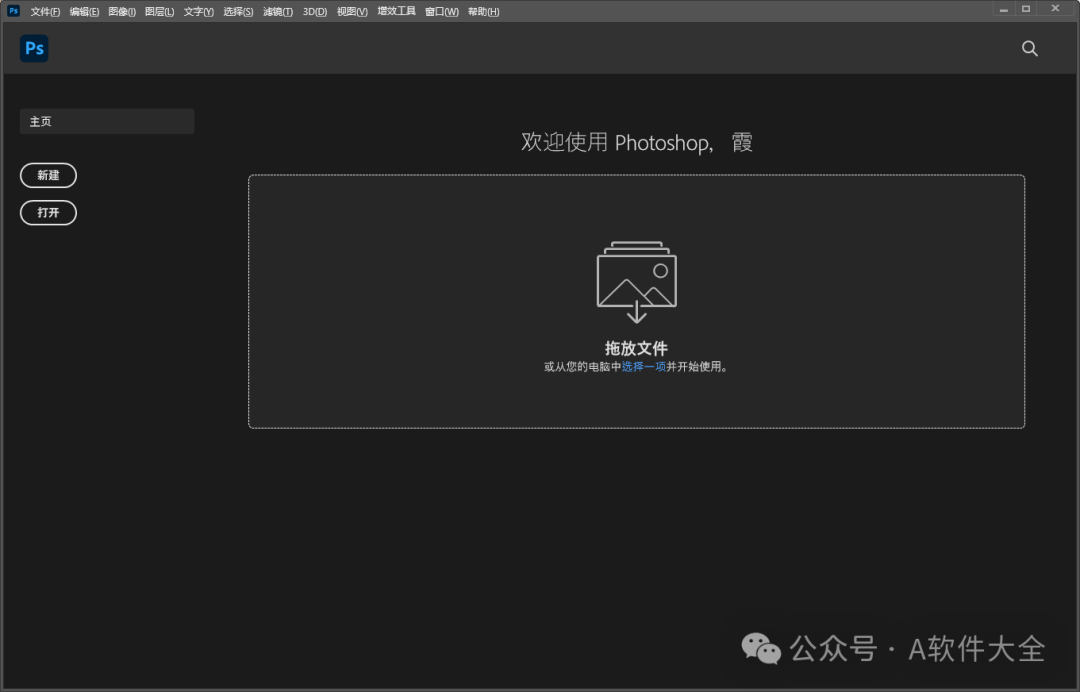This screenshot has width=1080, height=692.
Task: Open search using the magnifier icon
Action: [1029, 48]
